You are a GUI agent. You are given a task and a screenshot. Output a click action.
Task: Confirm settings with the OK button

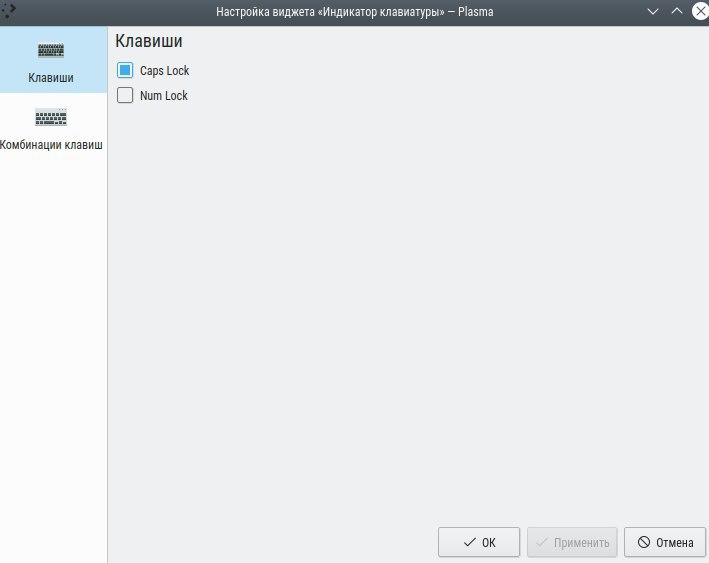(x=479, y=542)
